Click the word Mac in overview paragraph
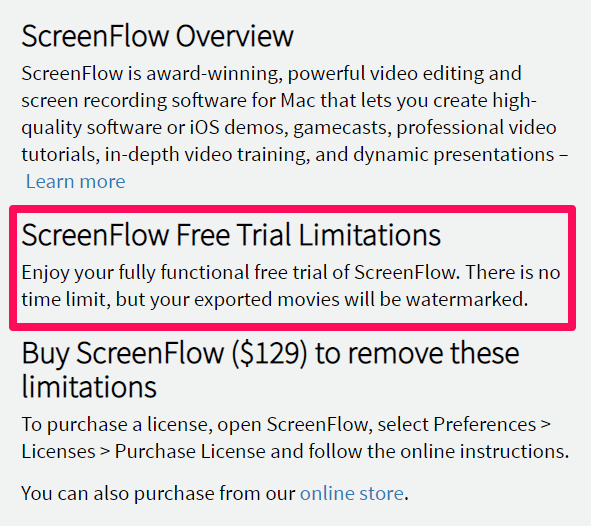This screenshot has width=591, height=526. pos(297,101)
